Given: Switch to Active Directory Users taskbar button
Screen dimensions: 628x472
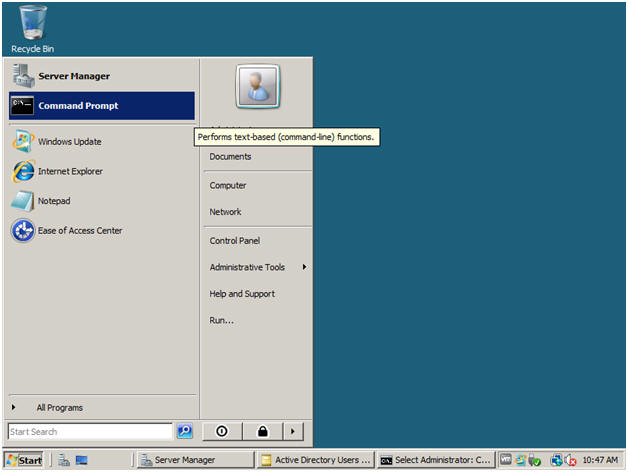Looking at the screenshot, I should 315,460.
